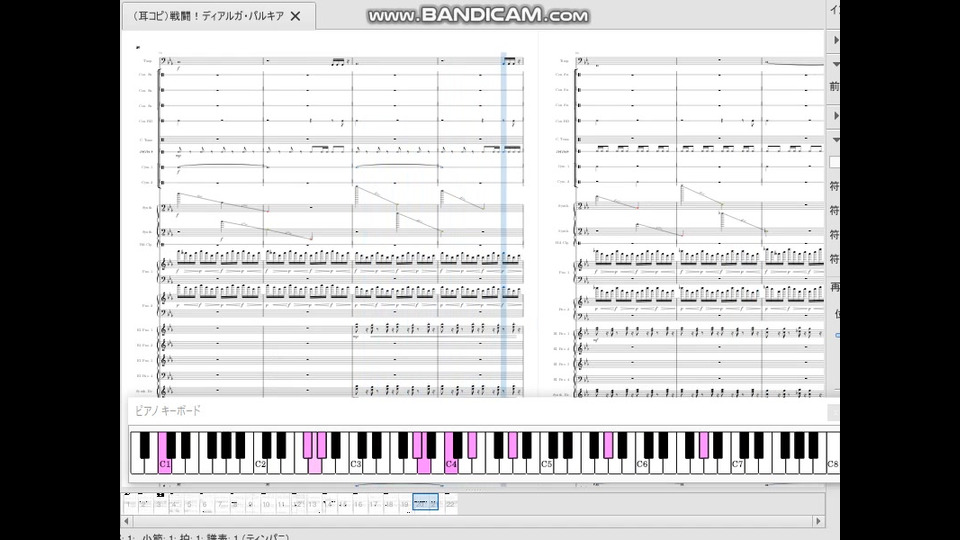This screenshot has width=960, height=540.
Task: Play the C7 piano key
Action: (x=737, y=465)
